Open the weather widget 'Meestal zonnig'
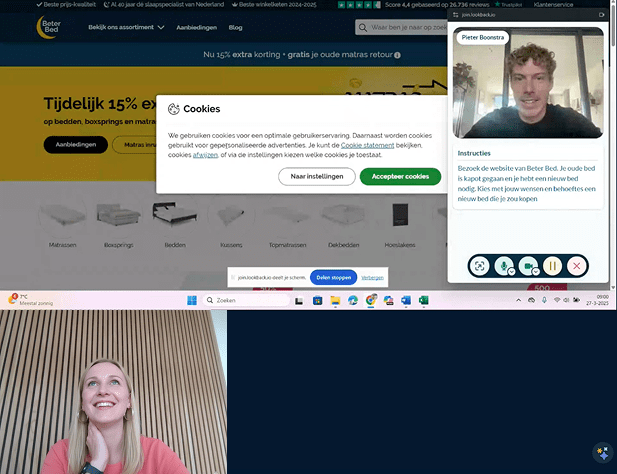 [x=30, y=300]
